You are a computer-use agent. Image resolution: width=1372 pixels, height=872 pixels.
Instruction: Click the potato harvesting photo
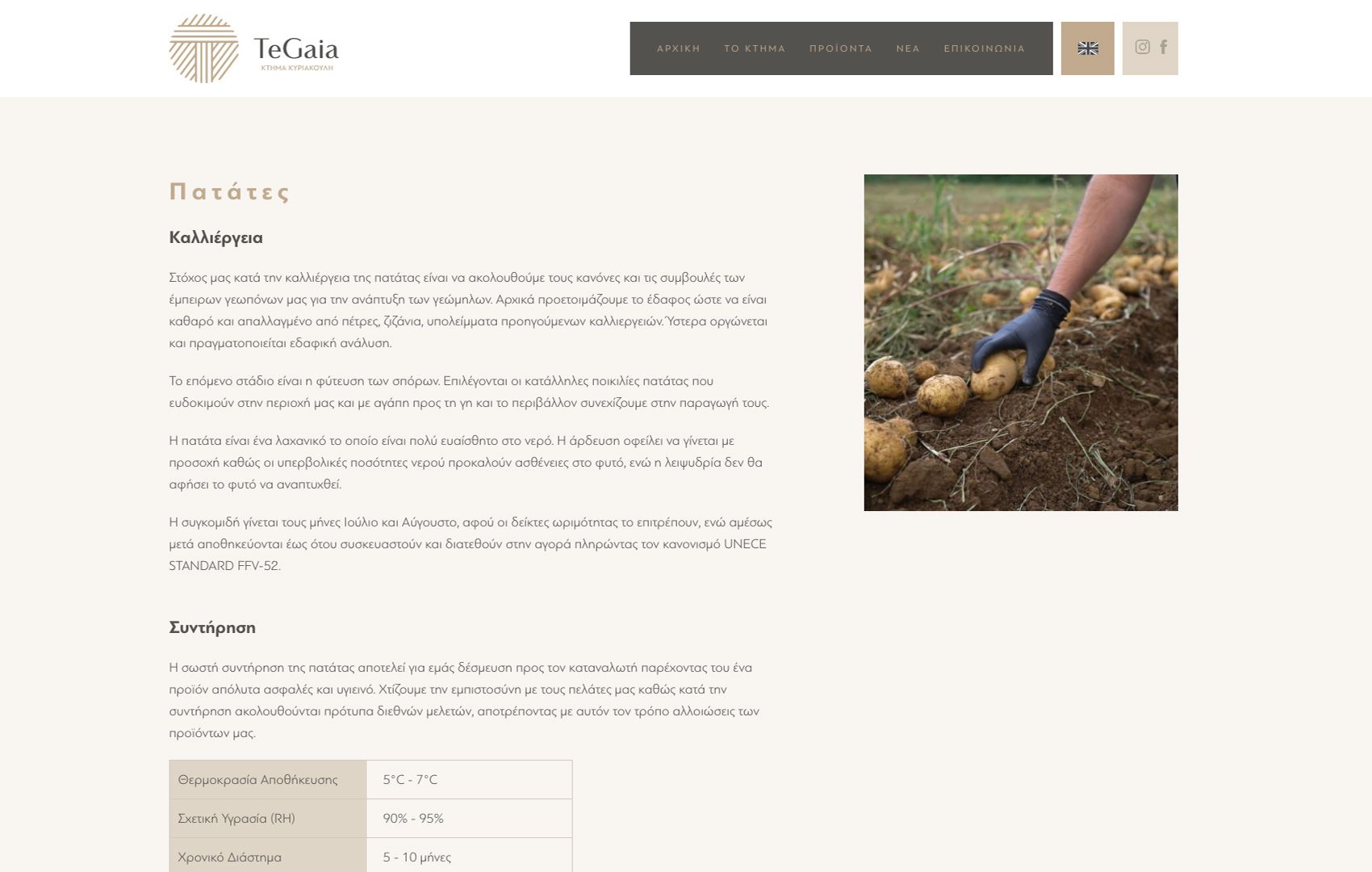coord(1021,342)
